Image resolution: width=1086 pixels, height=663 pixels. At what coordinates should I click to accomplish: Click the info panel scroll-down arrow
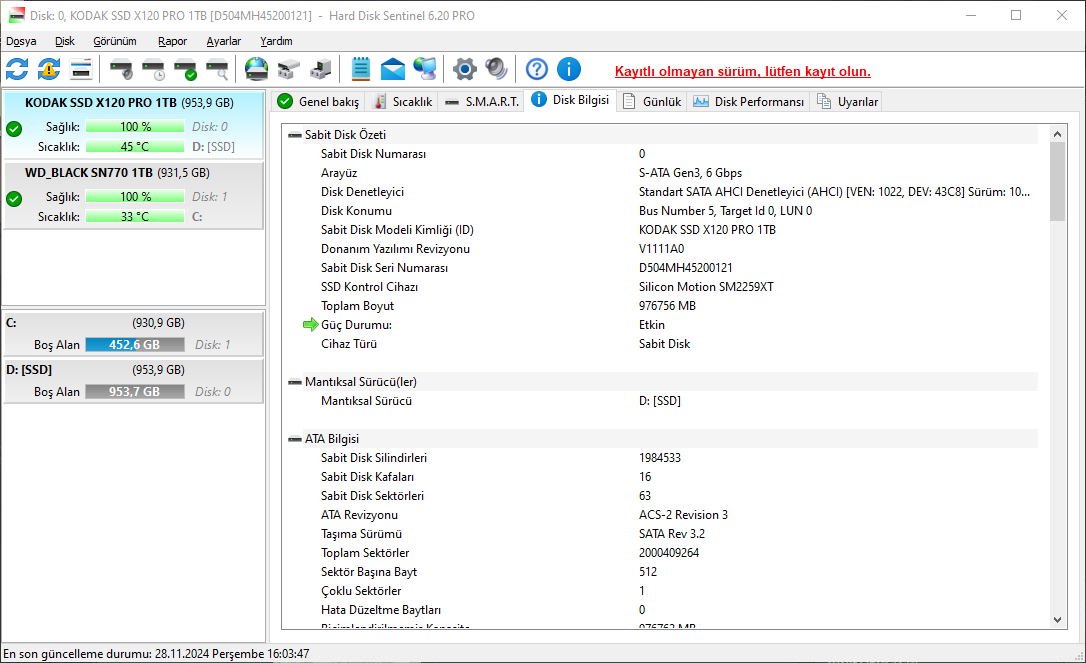click(x=1057, y=620)
